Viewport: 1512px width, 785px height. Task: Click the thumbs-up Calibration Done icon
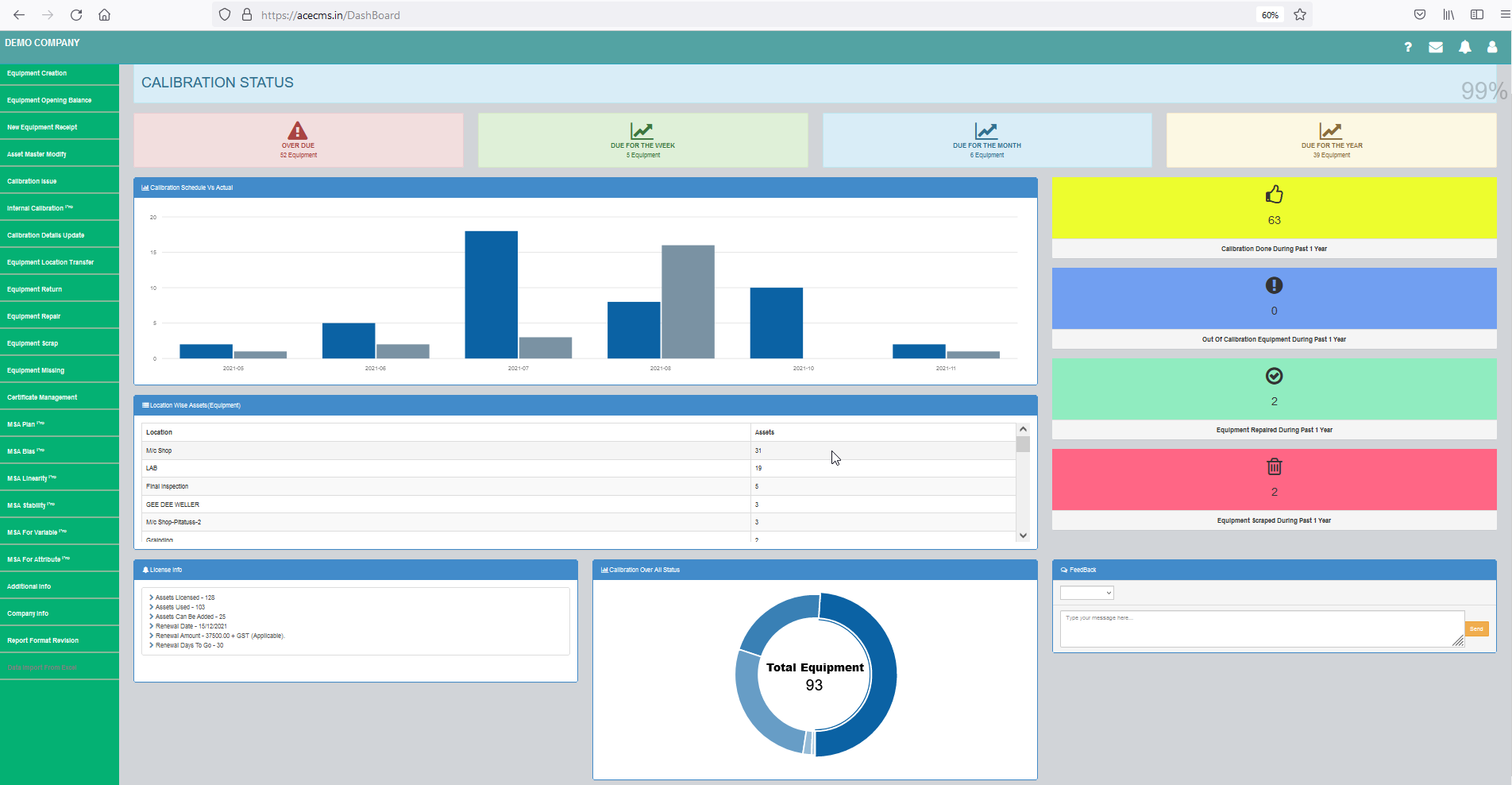(1275, 195)
